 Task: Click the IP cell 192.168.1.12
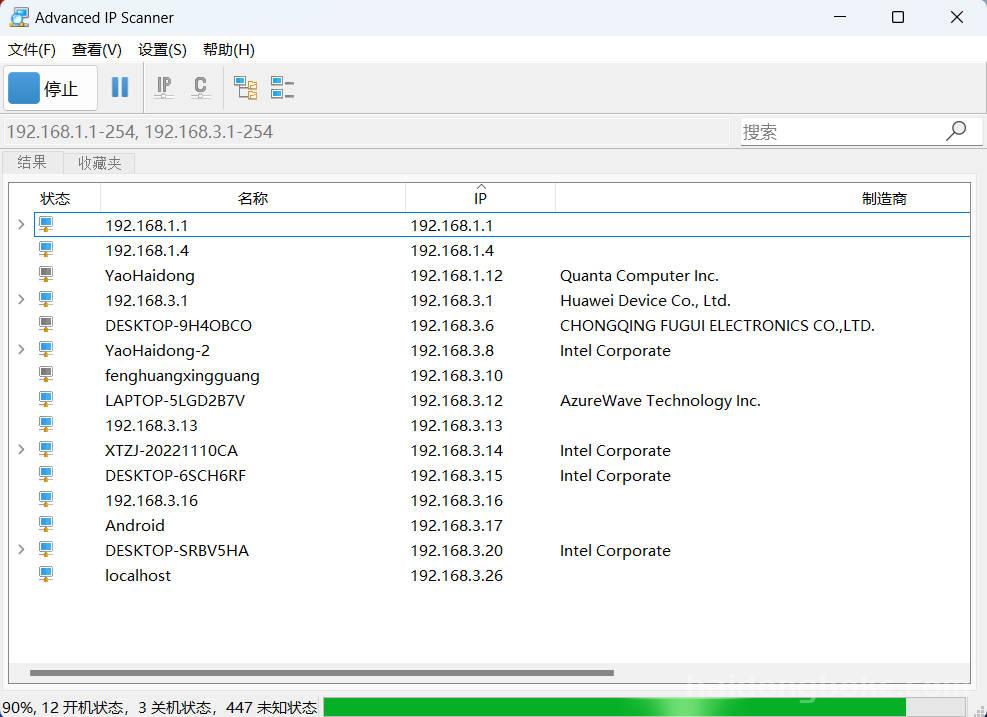tap(456, 276)
